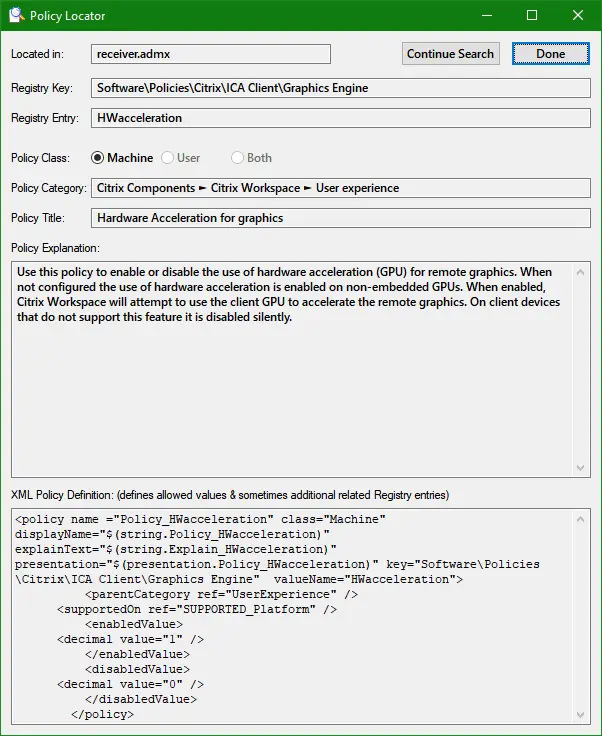The height and width of the screenshot is (736, 602).
Task: Minimize the Policy Locator window
Action: tap(487, 15)
